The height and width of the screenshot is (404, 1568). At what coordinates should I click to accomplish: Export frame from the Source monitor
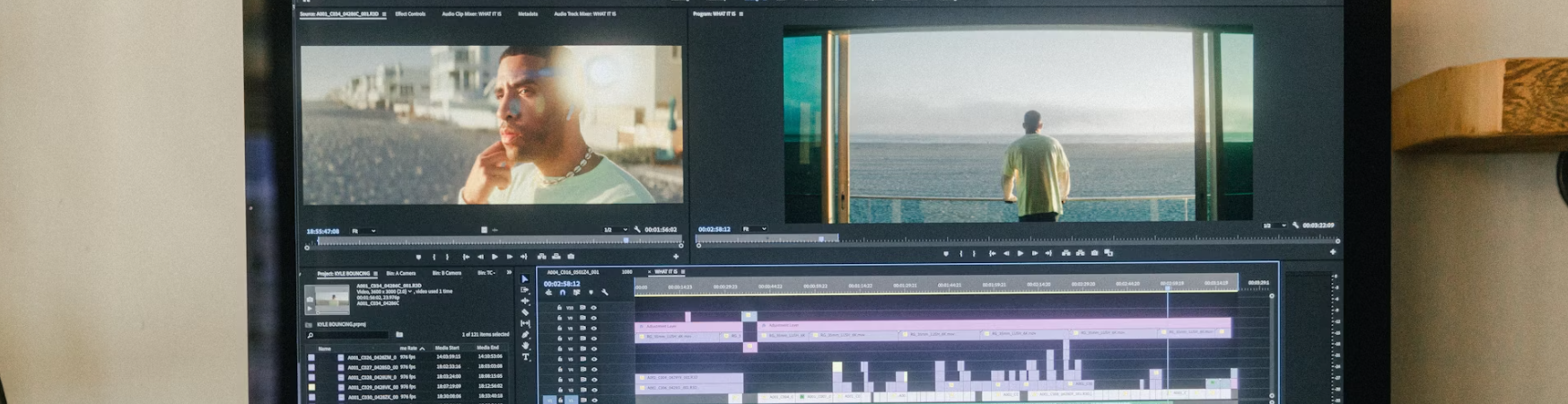click(571, 257)
